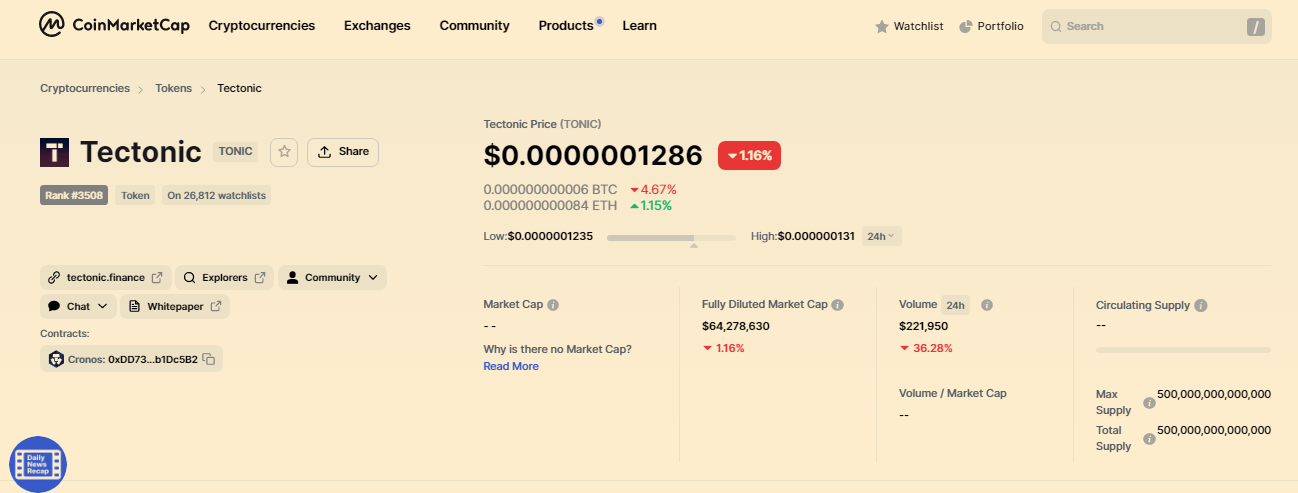1298x493 pixels.
Task: Open the tectonic.finance website link
Action: 106,277
